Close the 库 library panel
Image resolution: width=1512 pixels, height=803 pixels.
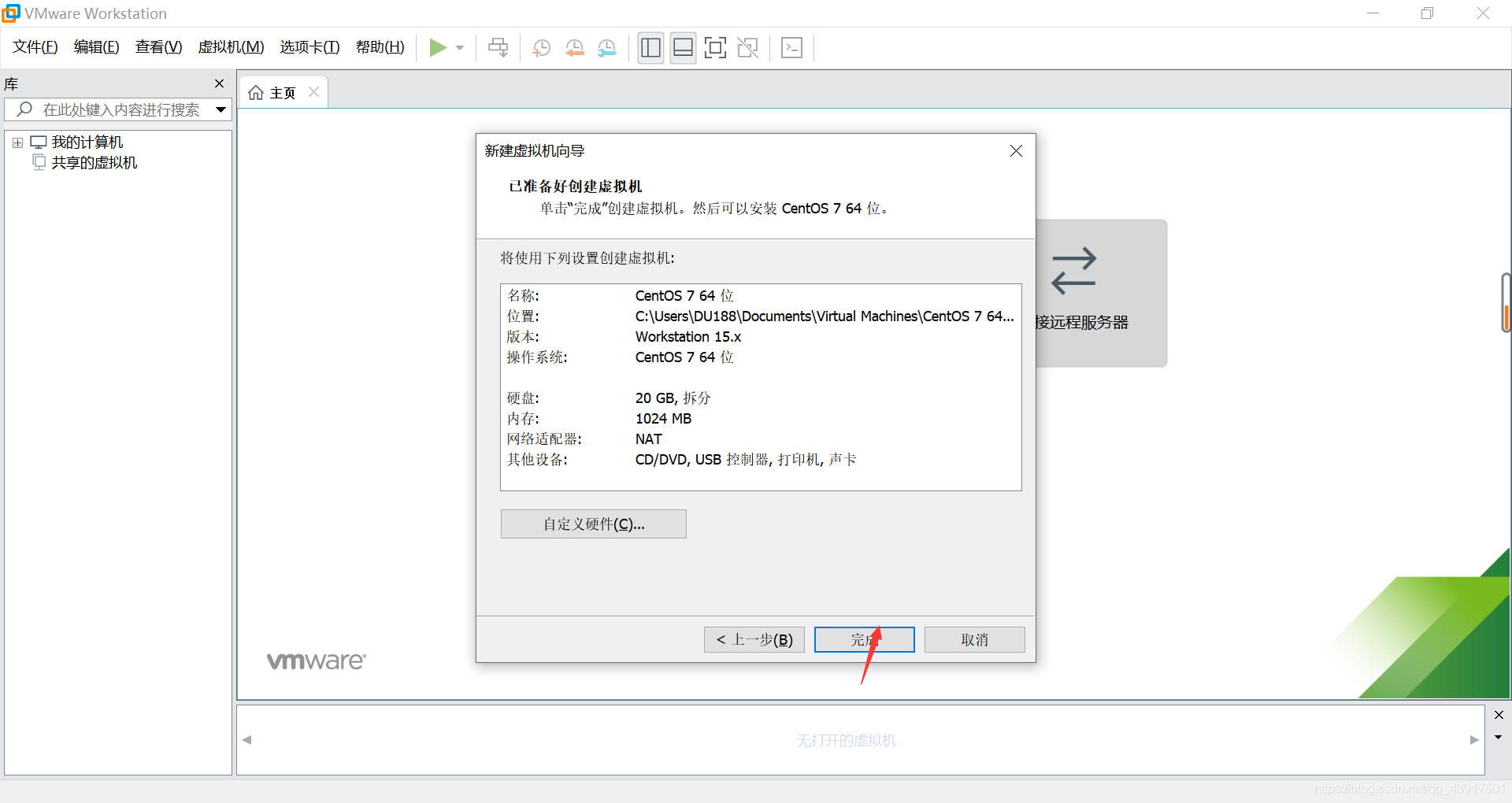(219, 83)
